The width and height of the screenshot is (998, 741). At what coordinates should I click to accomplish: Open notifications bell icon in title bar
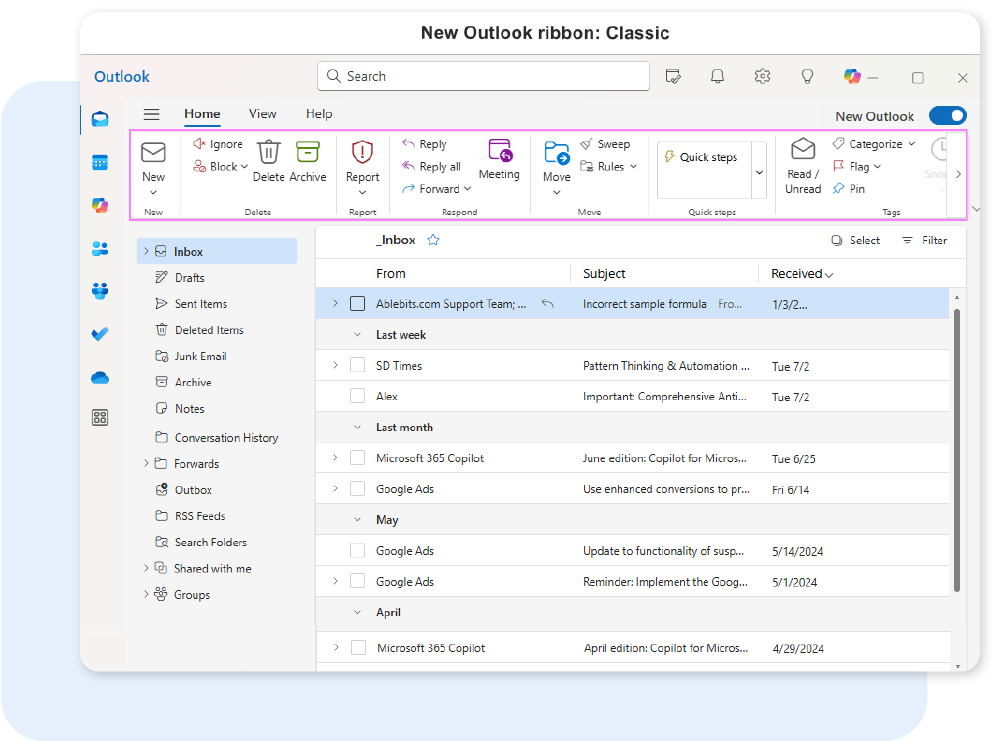click(717, 77)
